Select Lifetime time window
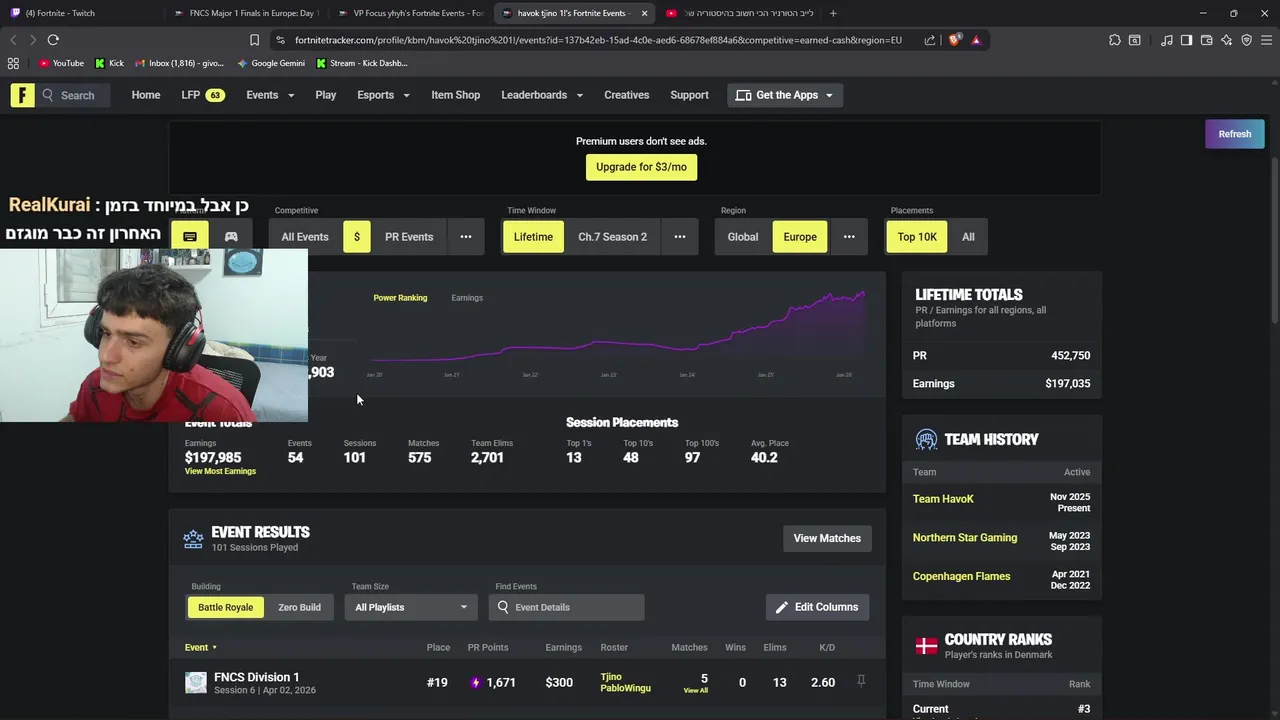1280x720 pixels. (533, 237)
